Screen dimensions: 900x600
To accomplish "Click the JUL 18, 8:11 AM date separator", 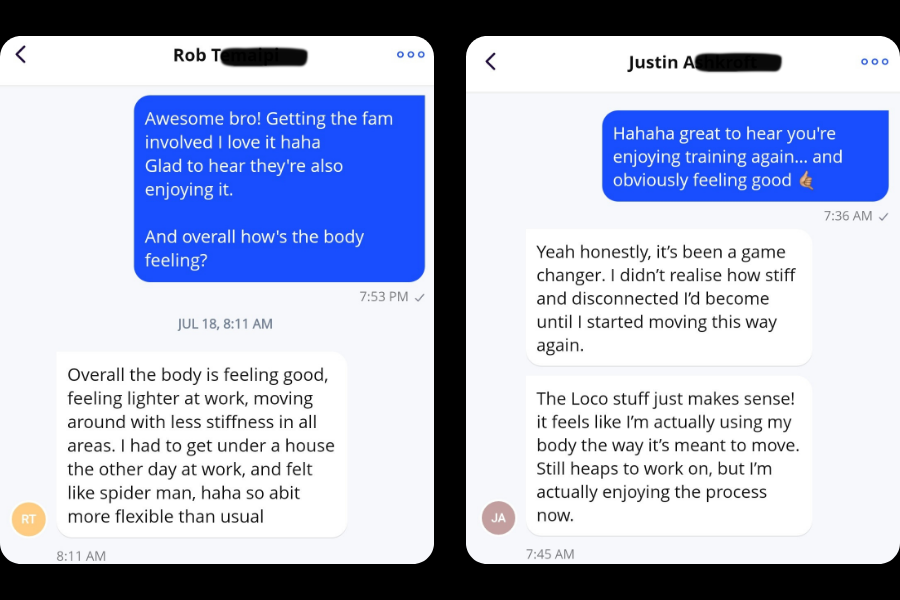I will pos(225,324).
